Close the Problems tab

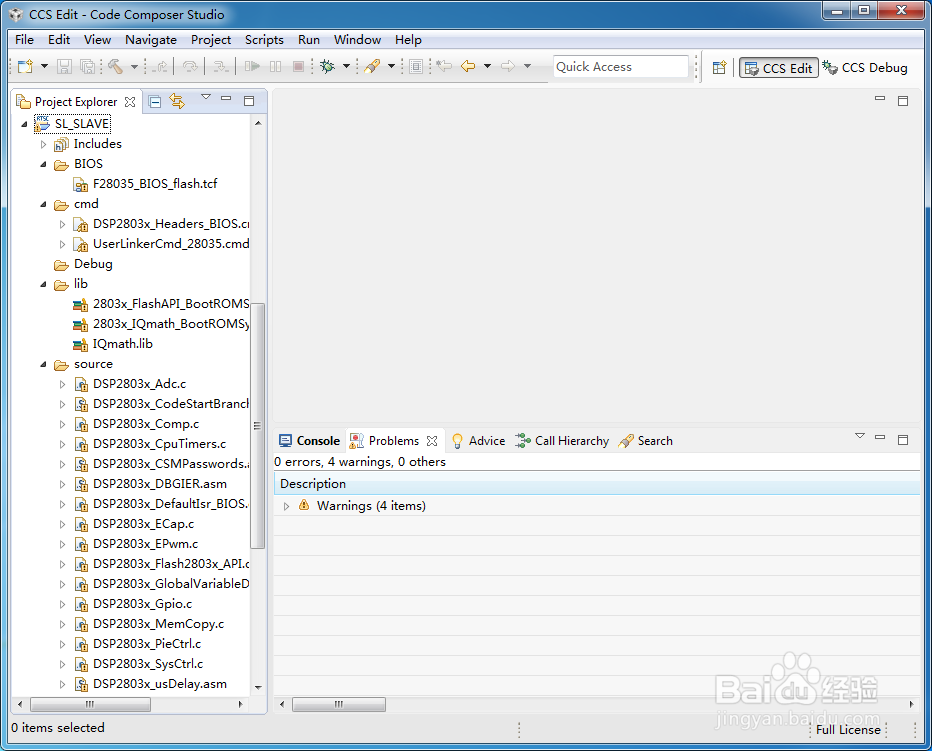click(x=432, y=441)
